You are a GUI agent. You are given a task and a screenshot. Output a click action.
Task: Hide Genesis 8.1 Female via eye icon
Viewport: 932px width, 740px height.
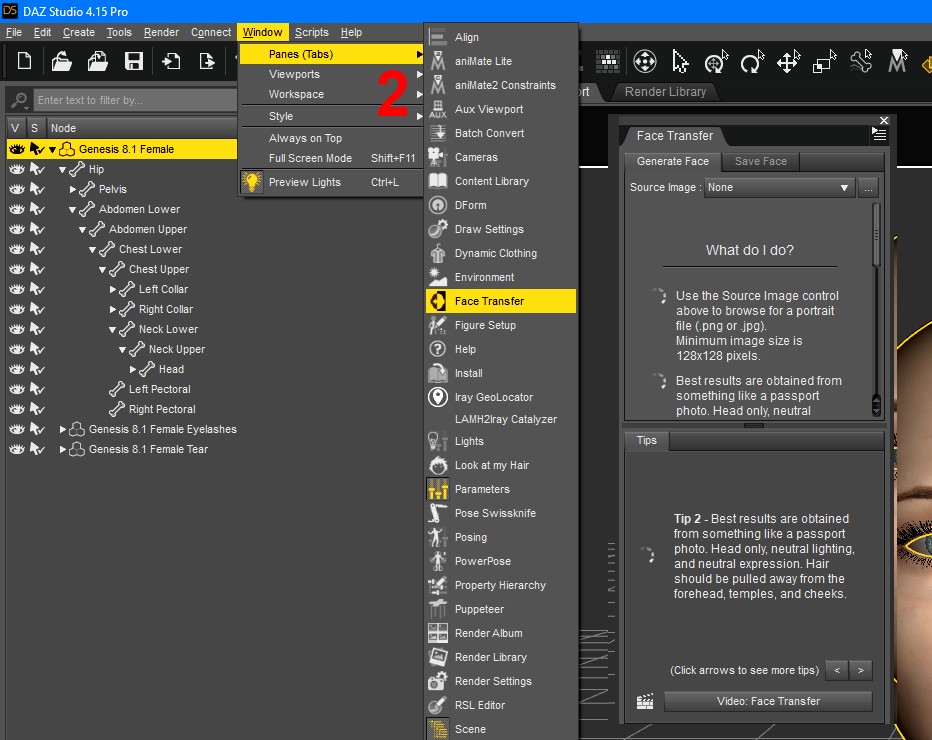pos(17,149)
